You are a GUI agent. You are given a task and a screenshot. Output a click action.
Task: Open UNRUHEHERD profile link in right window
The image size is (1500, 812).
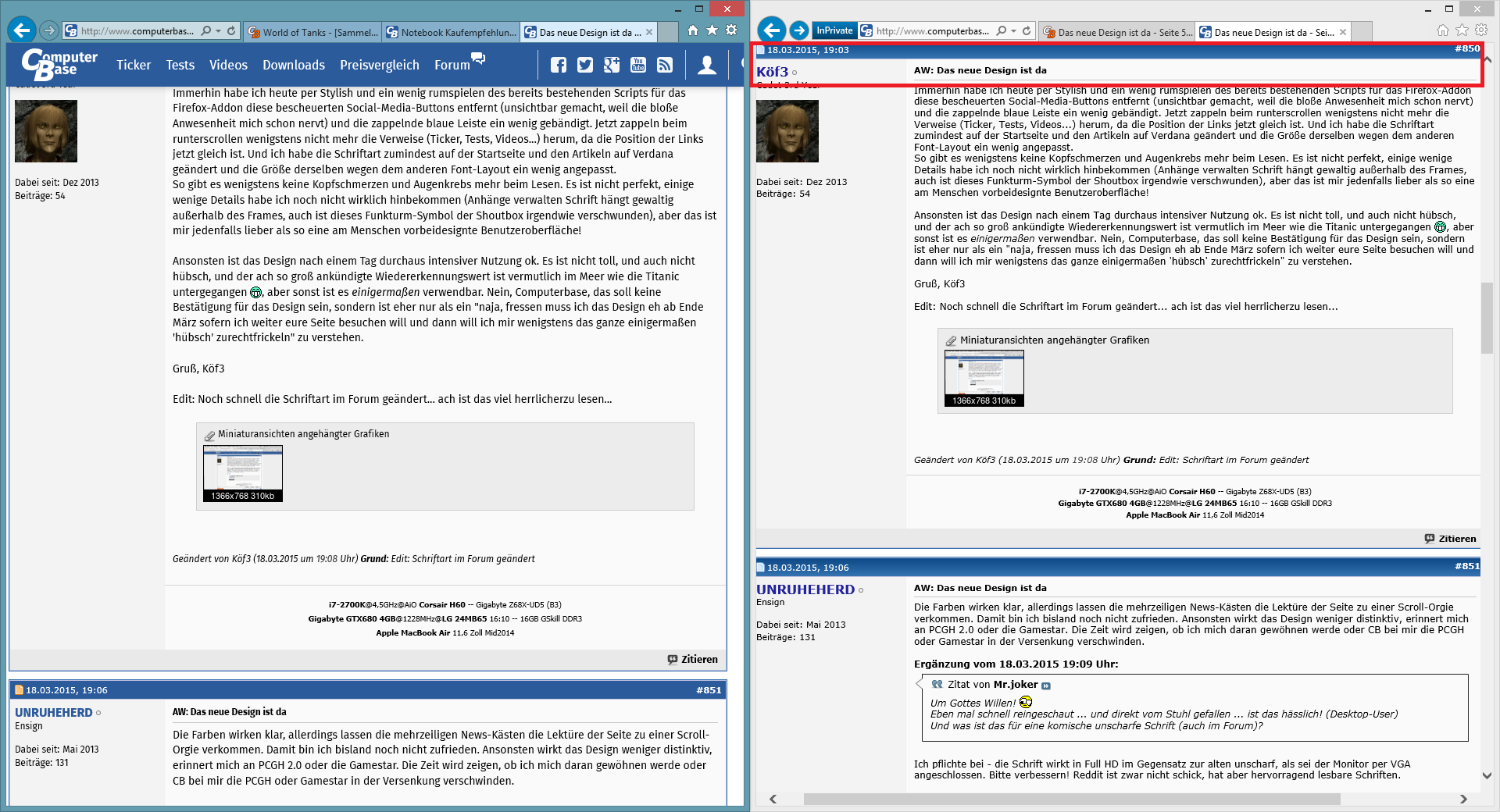pyautogui.click(x=805, y=589)
